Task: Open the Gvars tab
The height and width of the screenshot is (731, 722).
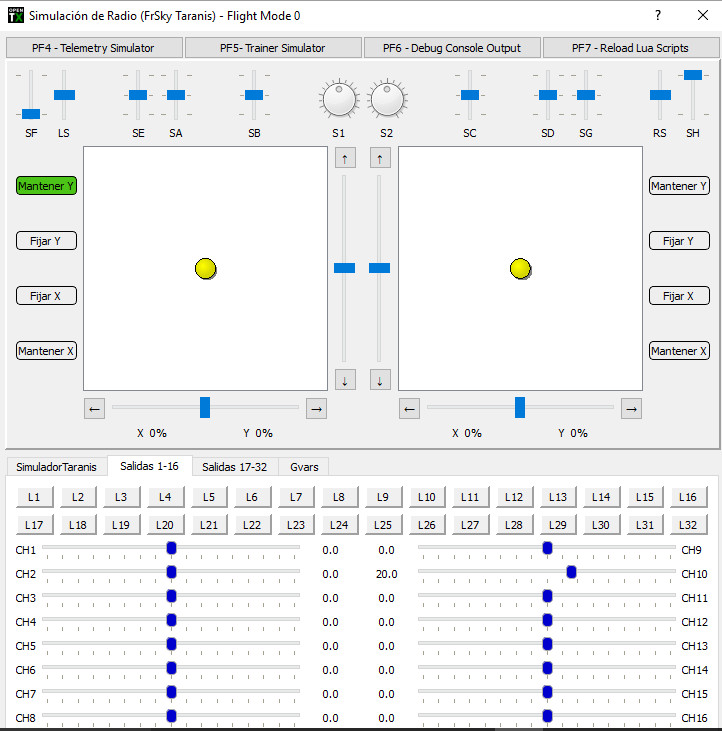Action: (x=305, y=467)
